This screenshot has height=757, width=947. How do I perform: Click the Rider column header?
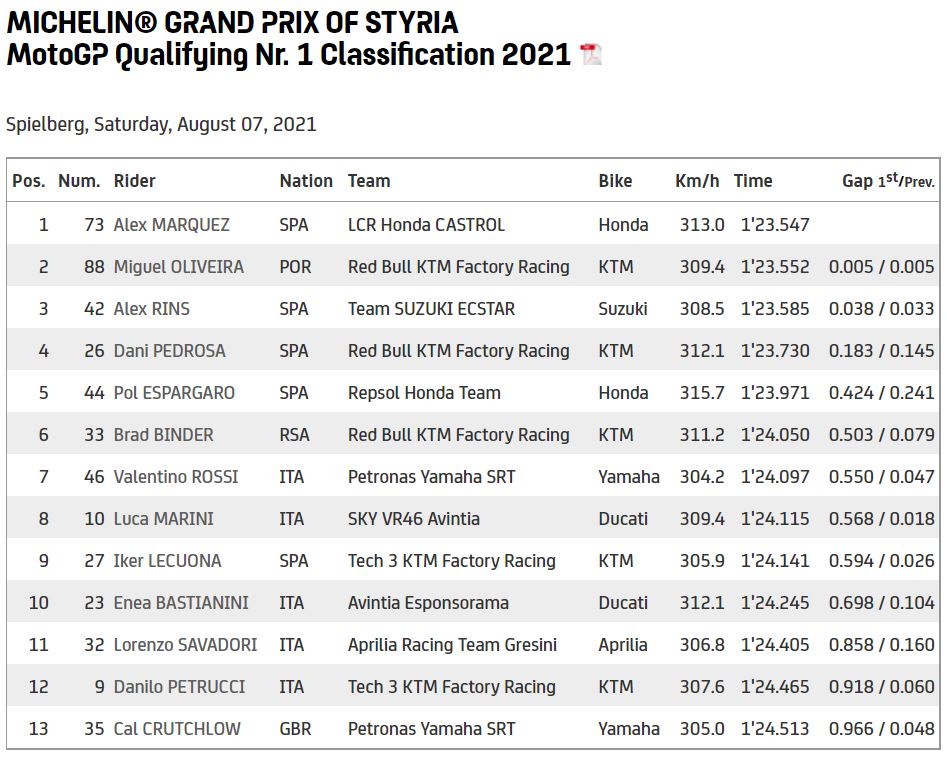[135, 181]
